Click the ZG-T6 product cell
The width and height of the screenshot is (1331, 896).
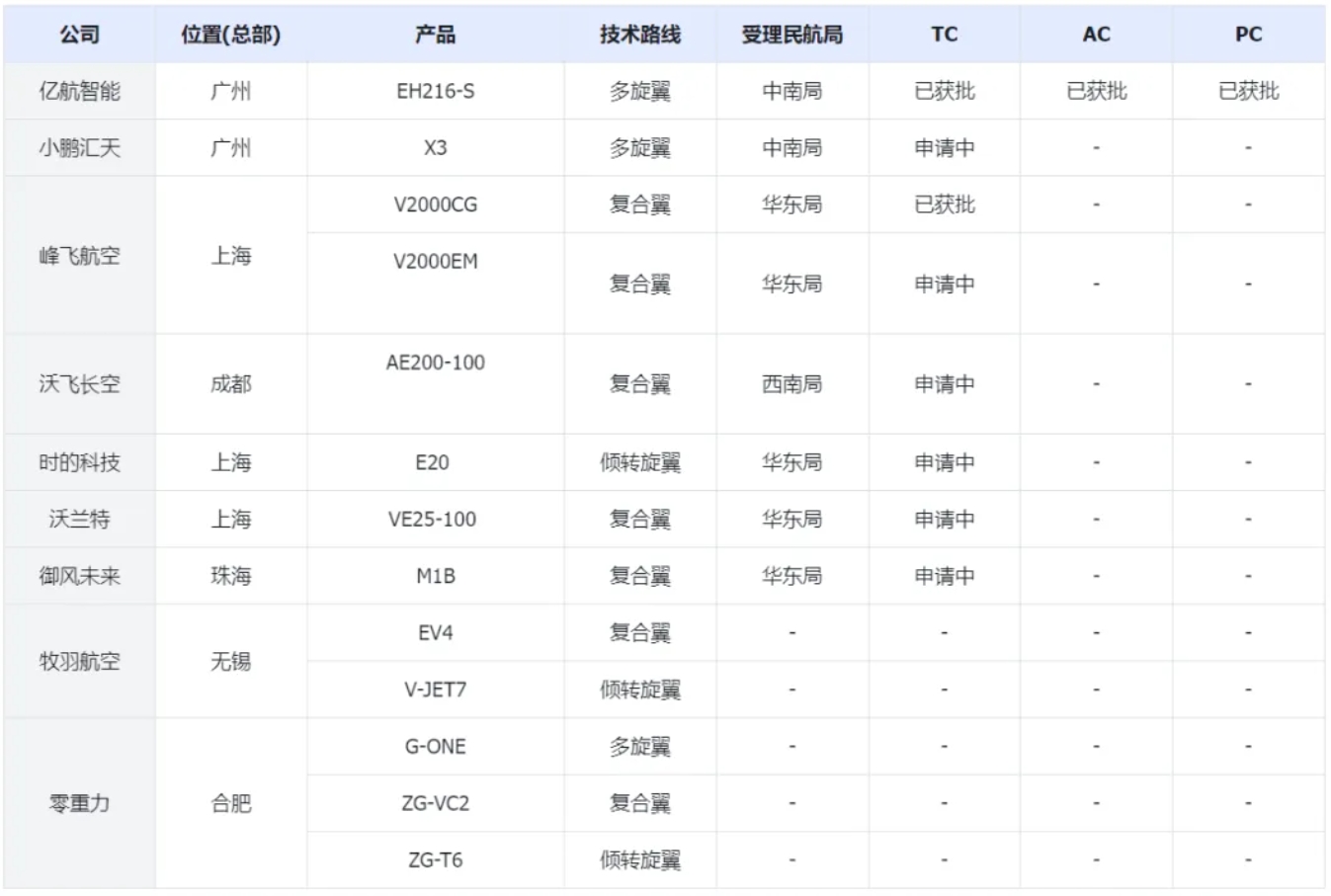pos(436,860)
